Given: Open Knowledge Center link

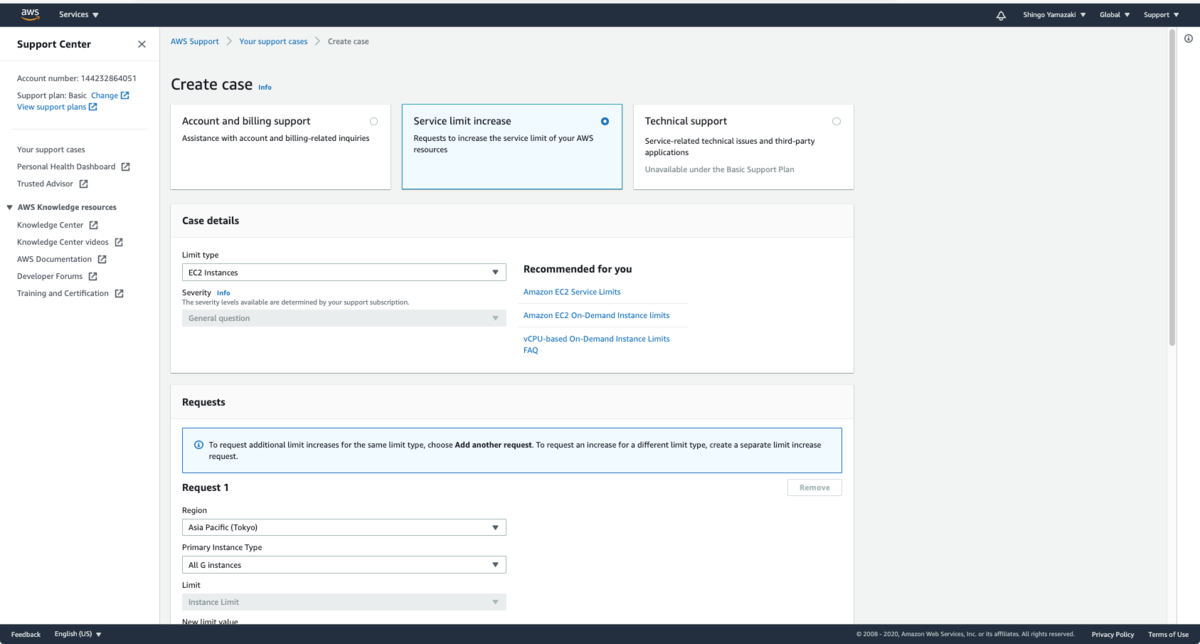Looking at the screenshot, I should point(50,225).
